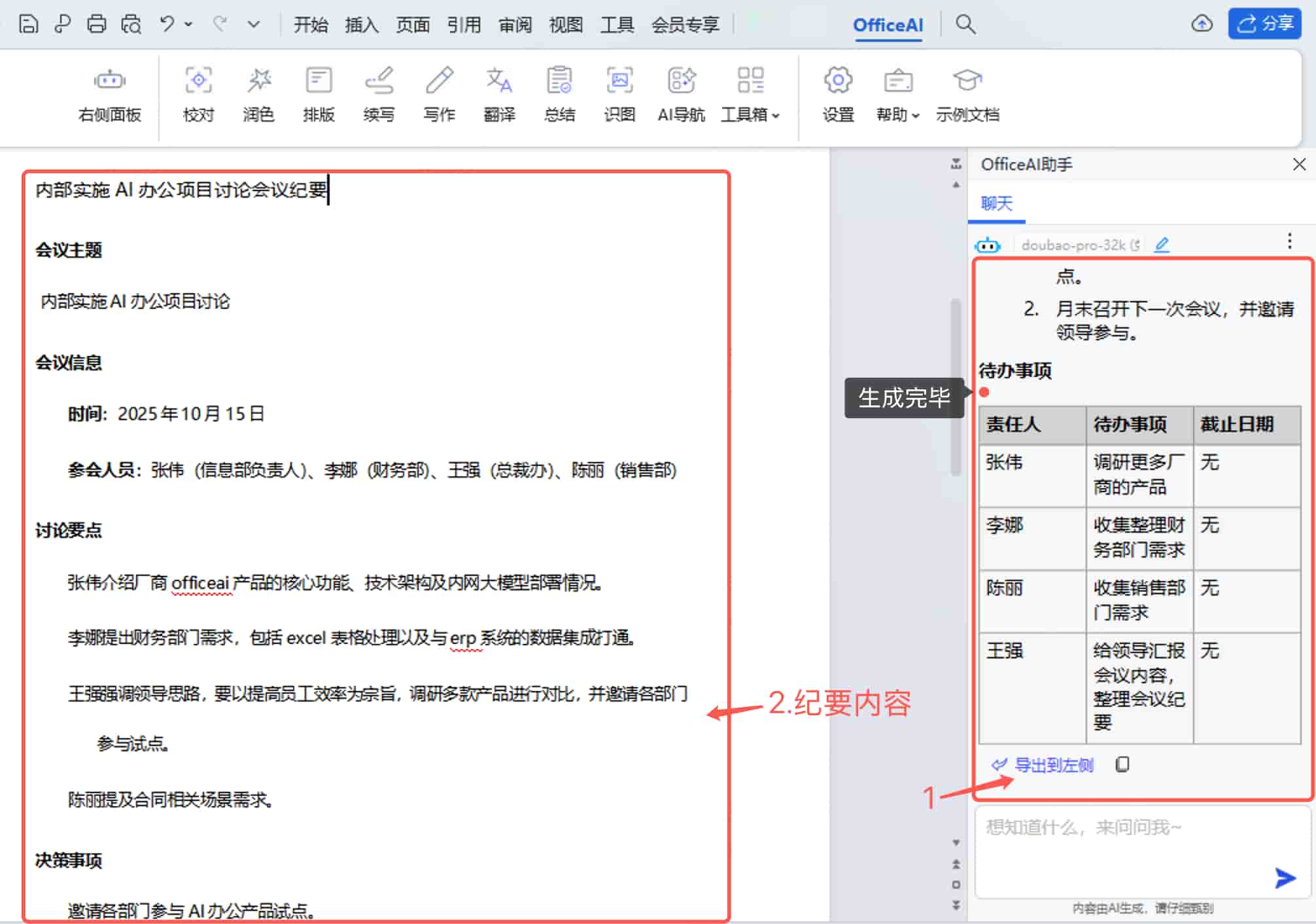1316x924 pixels.
Task: Open the 润色 text polishing tool
Action: click(258, 95)
